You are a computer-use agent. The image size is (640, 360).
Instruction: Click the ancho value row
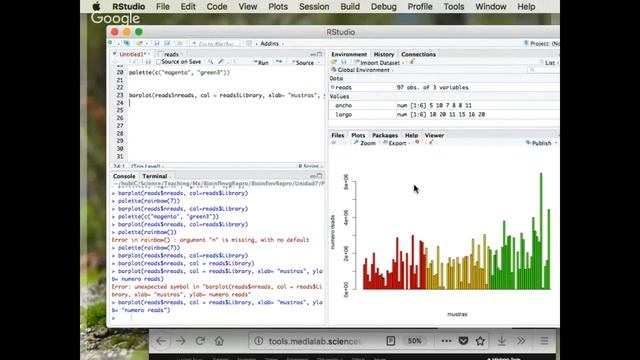tap(444, 105)
